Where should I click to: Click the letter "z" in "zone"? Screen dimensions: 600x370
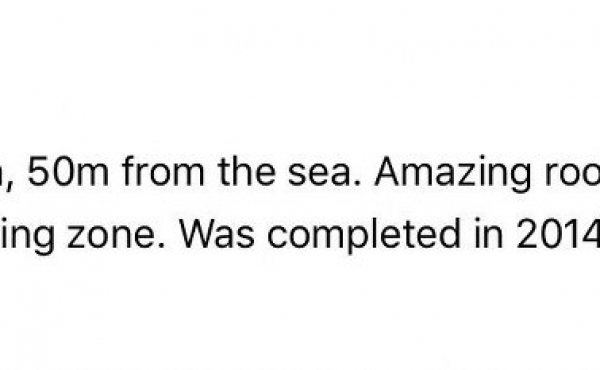(x=77, y=237)
